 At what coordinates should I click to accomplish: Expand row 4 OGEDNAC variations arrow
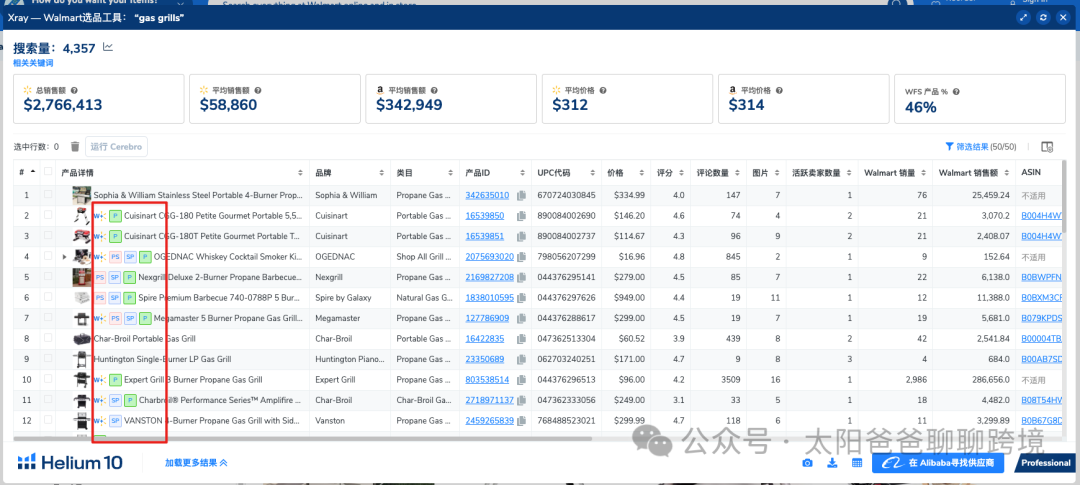click(65, 257)
